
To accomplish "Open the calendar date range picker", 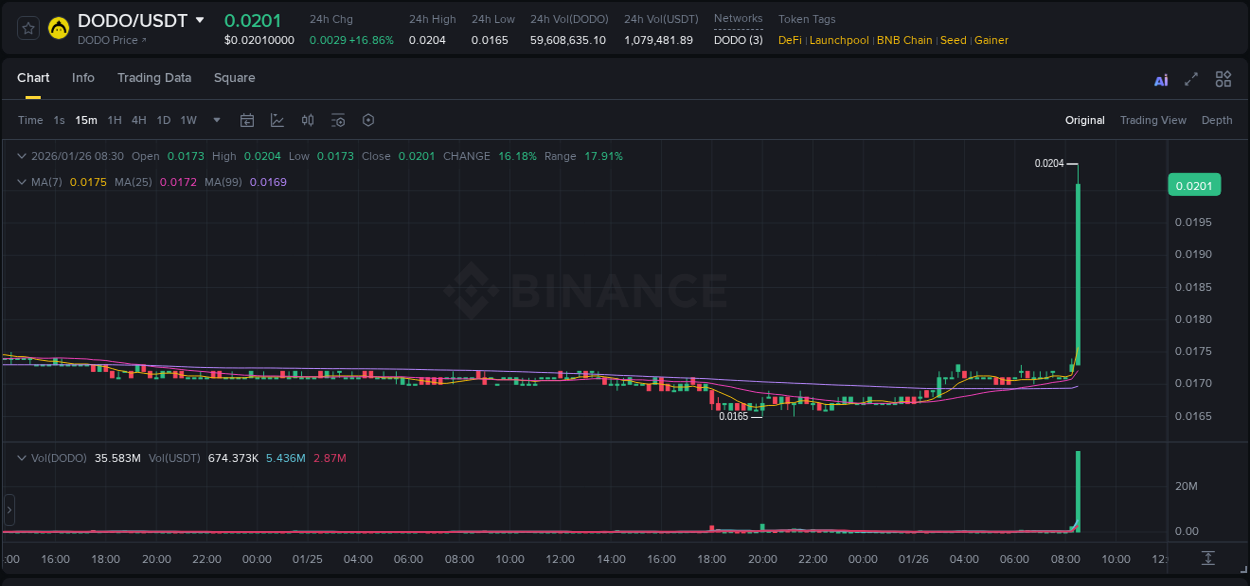I will tap(247, 120).
